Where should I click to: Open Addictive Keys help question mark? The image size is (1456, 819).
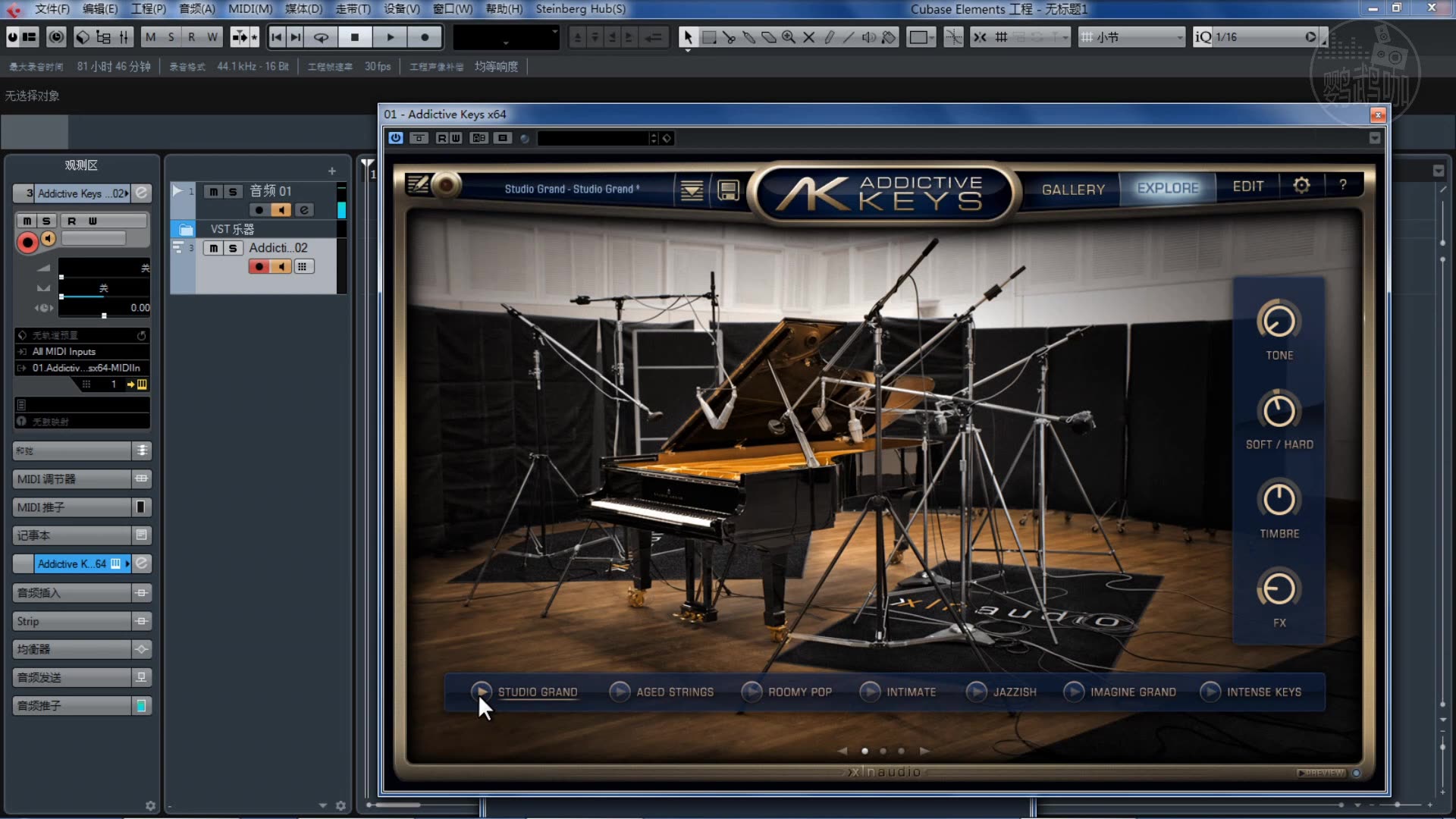coord(1343,184)
